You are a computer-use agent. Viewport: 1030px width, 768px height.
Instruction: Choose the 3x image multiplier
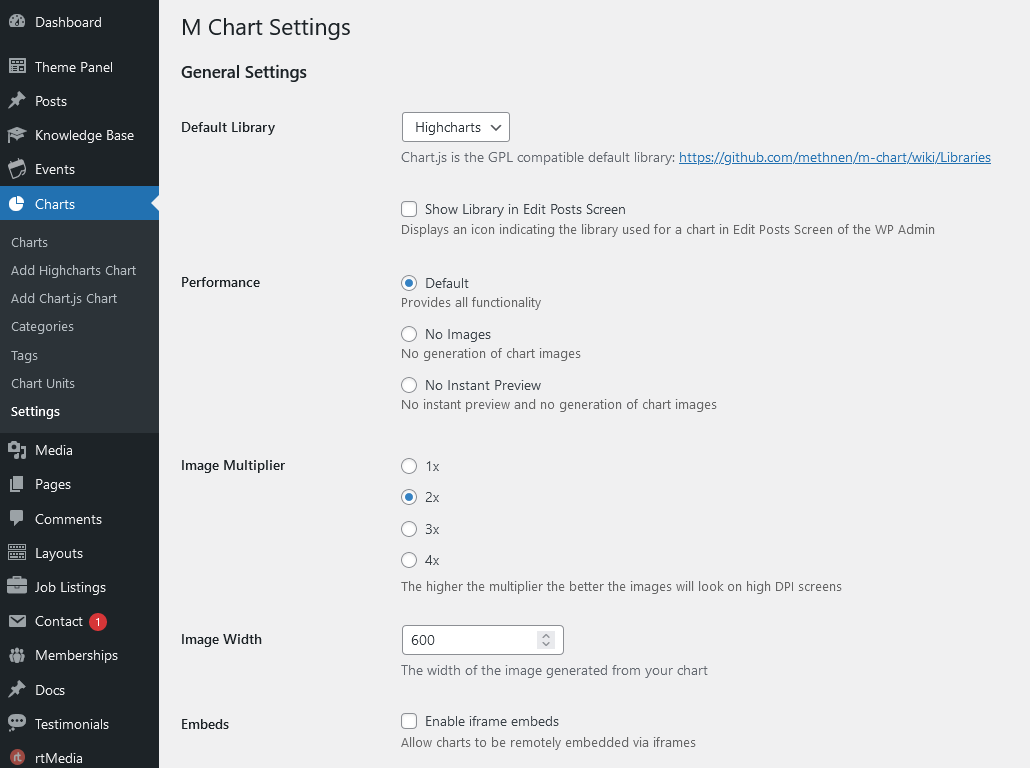(409, 529)
